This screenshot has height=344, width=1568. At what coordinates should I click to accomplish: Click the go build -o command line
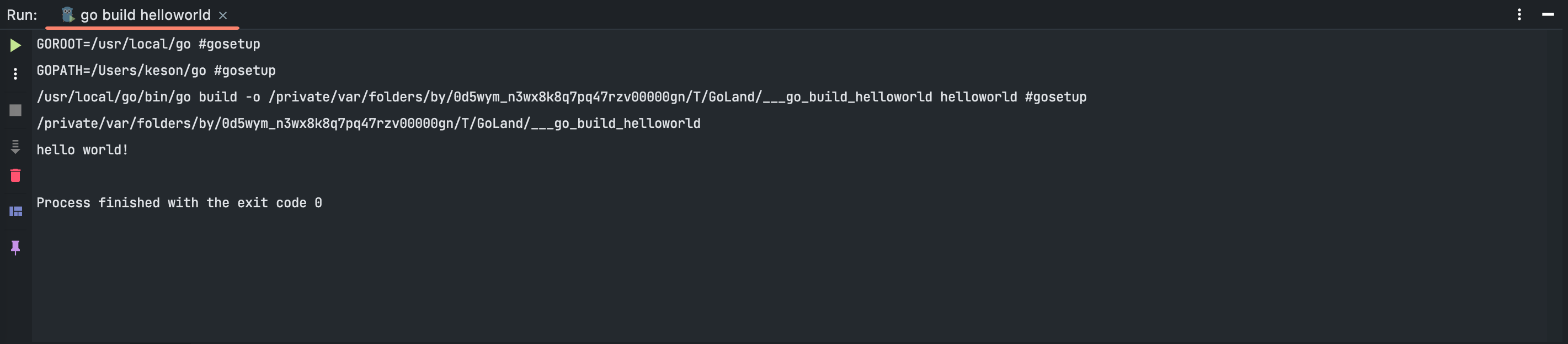point(560,97)
